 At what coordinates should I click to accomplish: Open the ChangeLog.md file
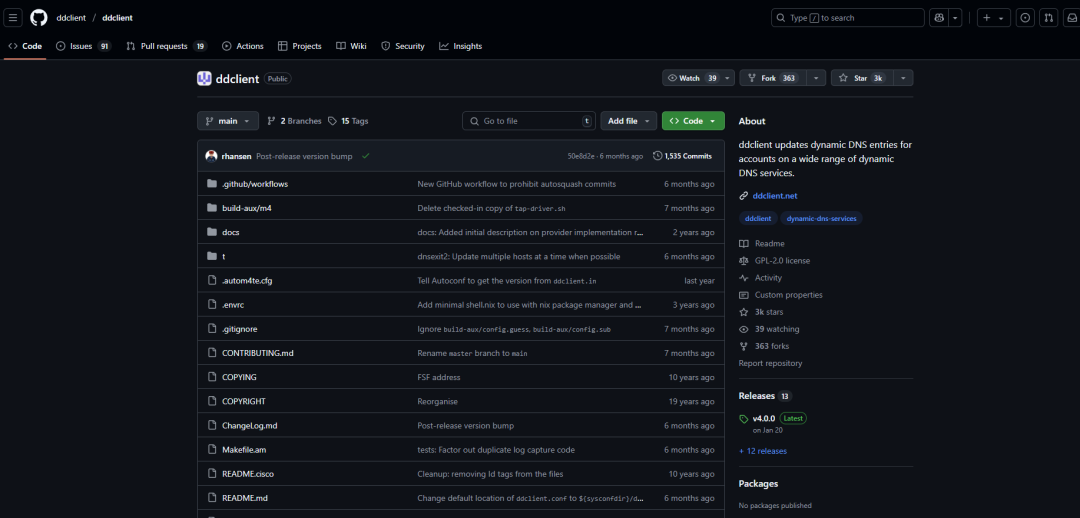pos(249,426)
